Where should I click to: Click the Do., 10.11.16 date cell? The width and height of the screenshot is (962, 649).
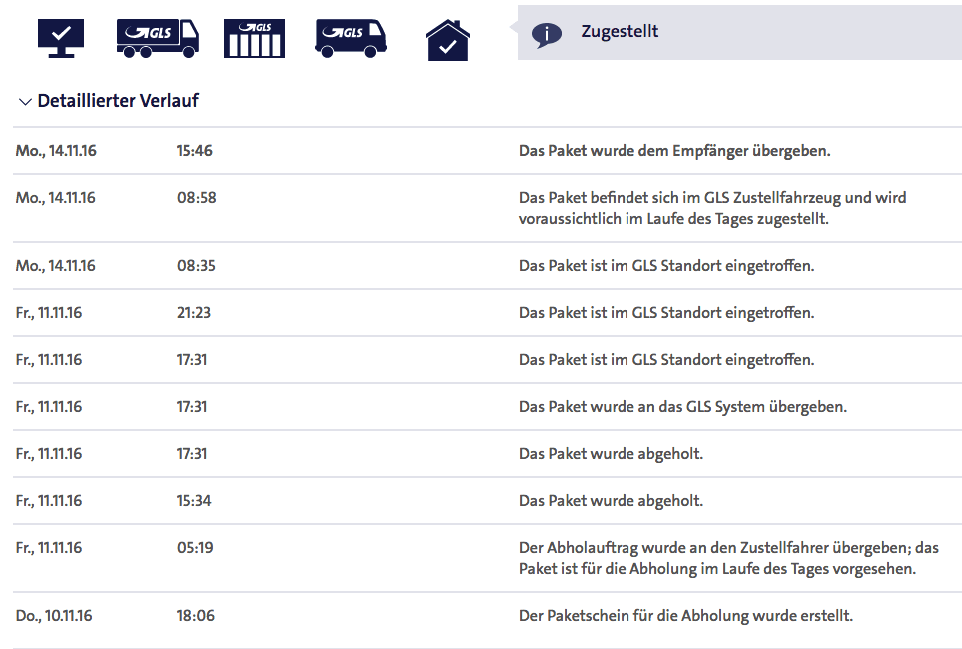coord(54,616)
